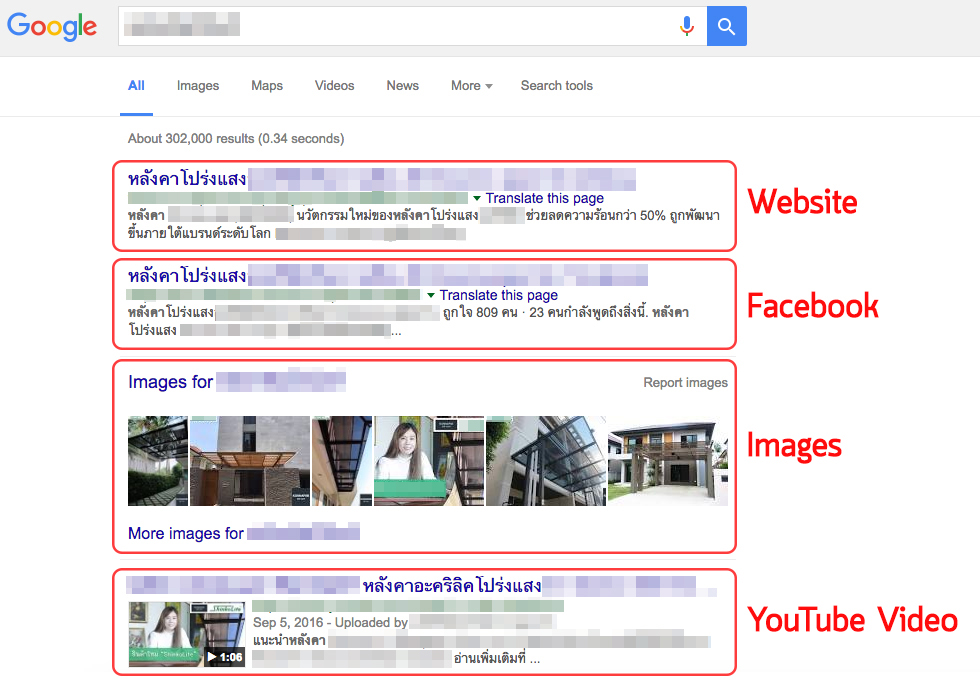Activate voice search microphone icon

686,26
